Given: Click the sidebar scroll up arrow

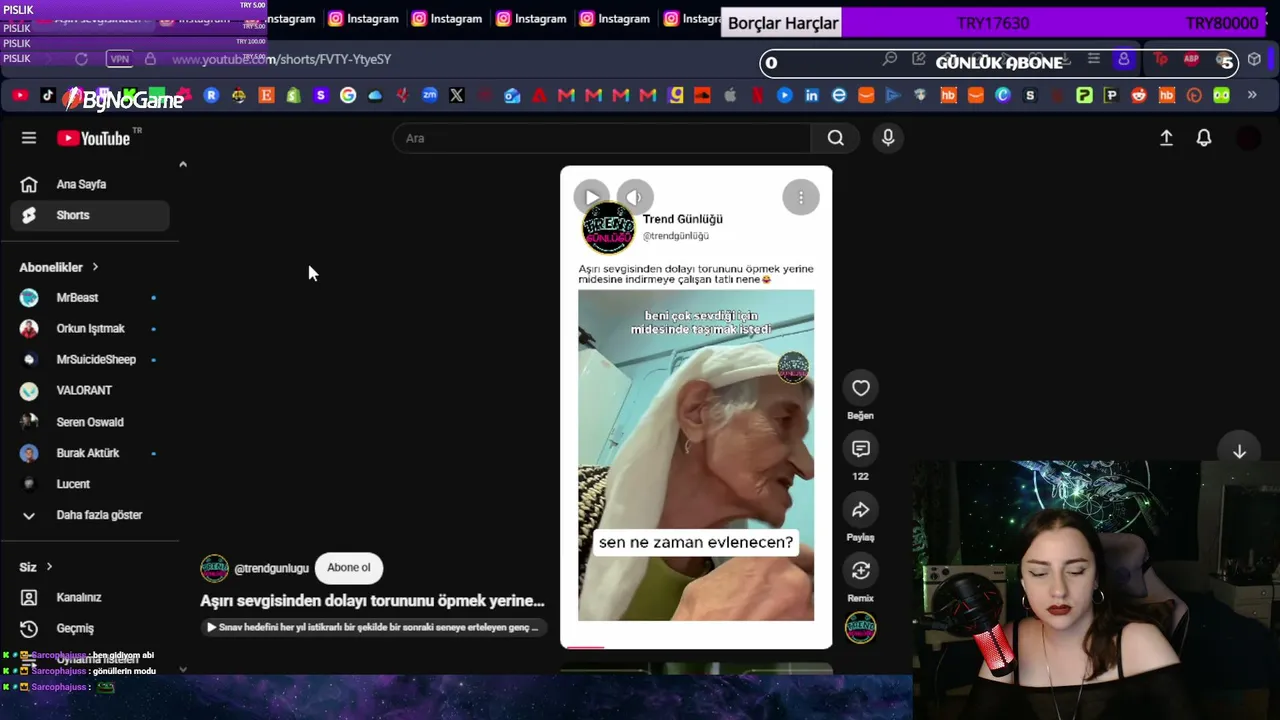Looking at the screenshot, I should tap(183, 164).
